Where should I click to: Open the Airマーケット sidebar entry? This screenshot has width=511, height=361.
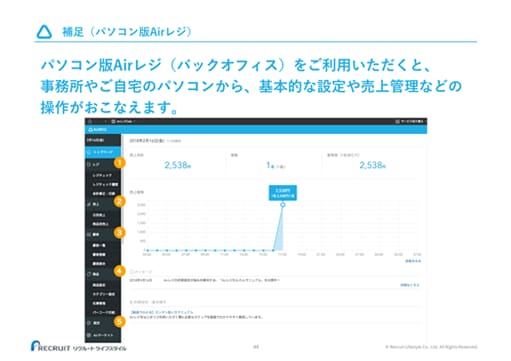click(x=103, y=335)
